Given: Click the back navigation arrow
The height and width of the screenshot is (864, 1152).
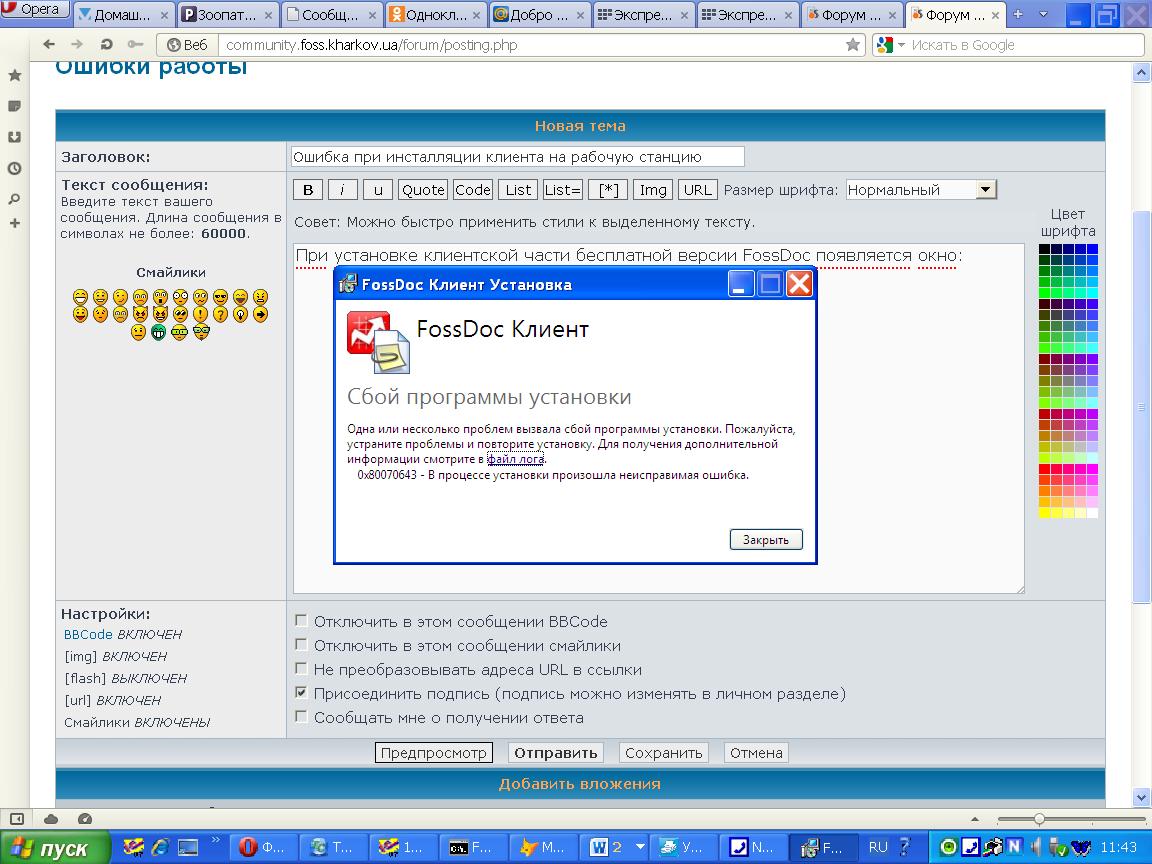Looking at the screenshot, I should (50, 45).
